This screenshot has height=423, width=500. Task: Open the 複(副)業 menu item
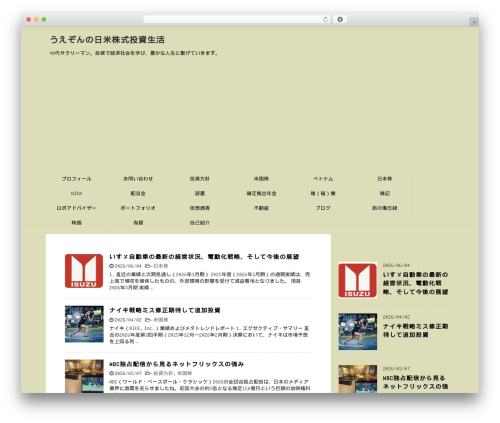tap(323, 193)
